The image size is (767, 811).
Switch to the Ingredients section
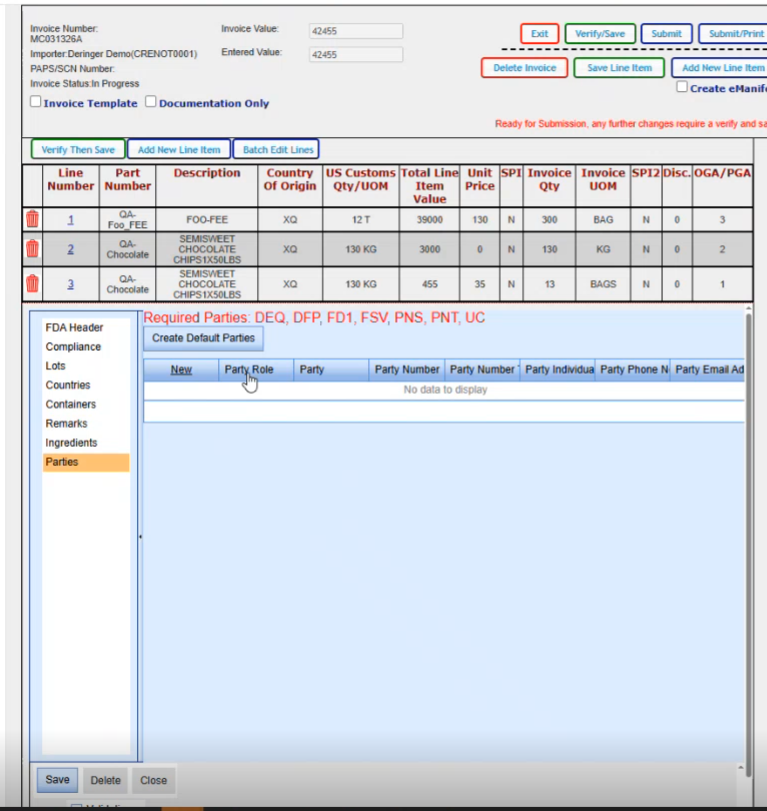coord(71,443)
